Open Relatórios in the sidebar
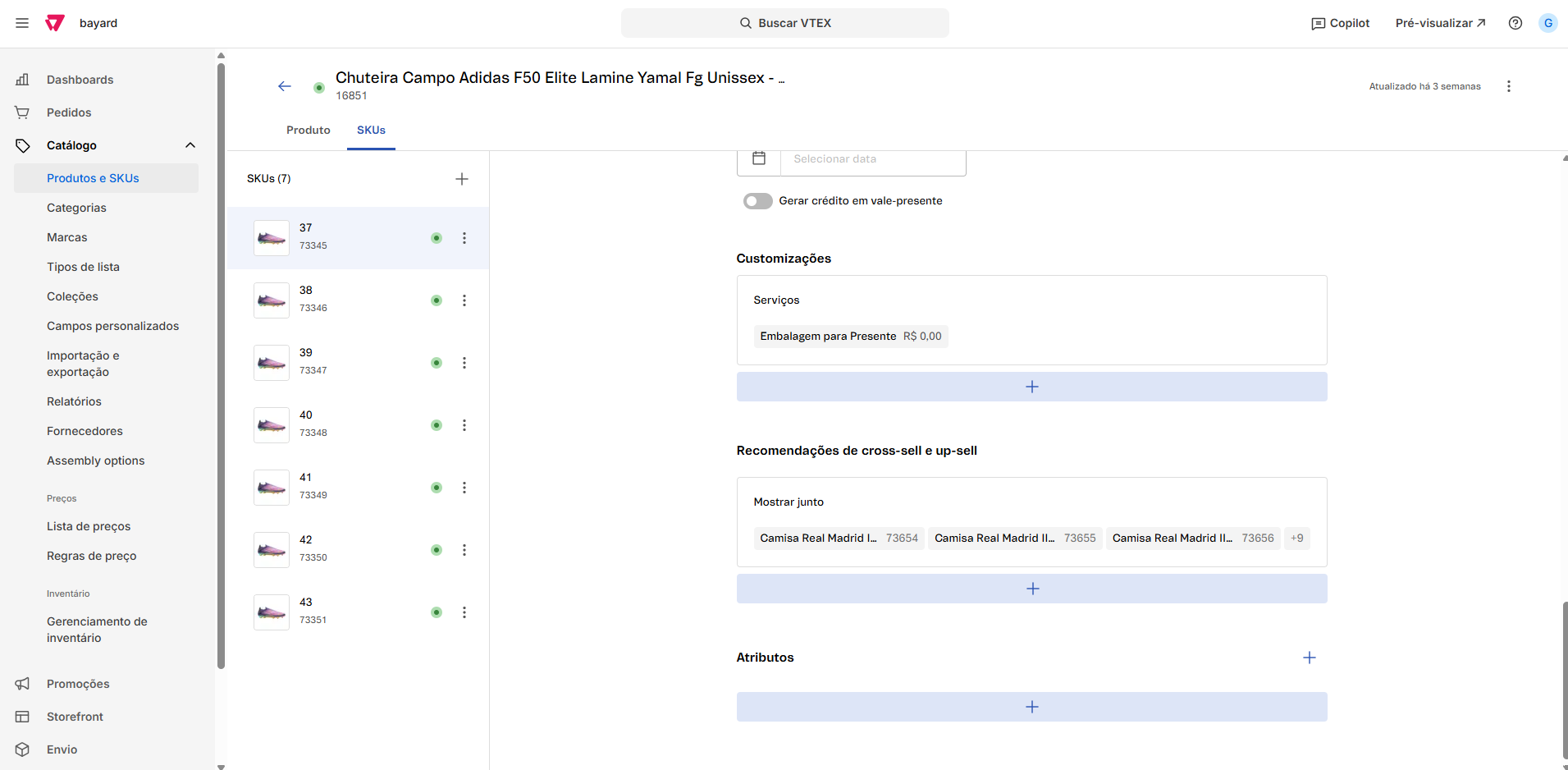Image resolution: width=1568 pixels, height=770 pixels. tap(74, 401)
